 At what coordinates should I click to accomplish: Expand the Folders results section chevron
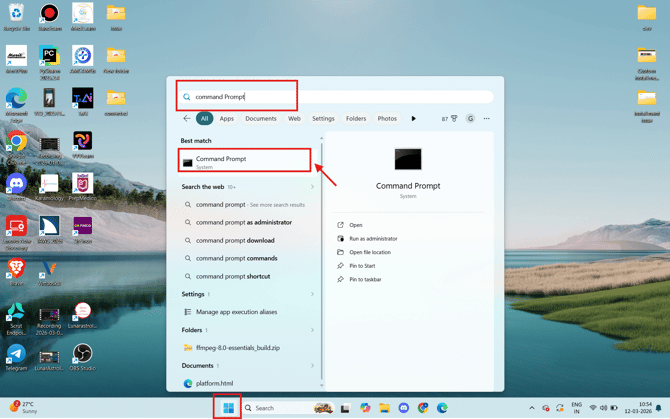312,330
